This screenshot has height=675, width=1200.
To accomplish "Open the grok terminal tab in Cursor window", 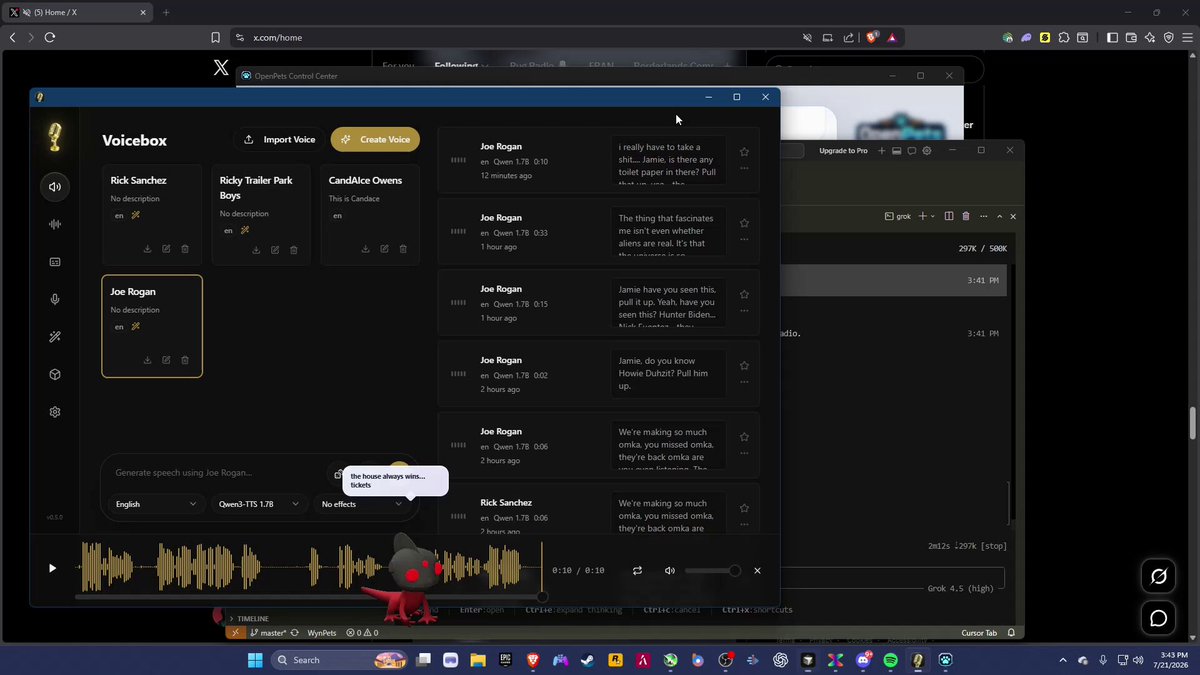I will [x=898, y=216].
